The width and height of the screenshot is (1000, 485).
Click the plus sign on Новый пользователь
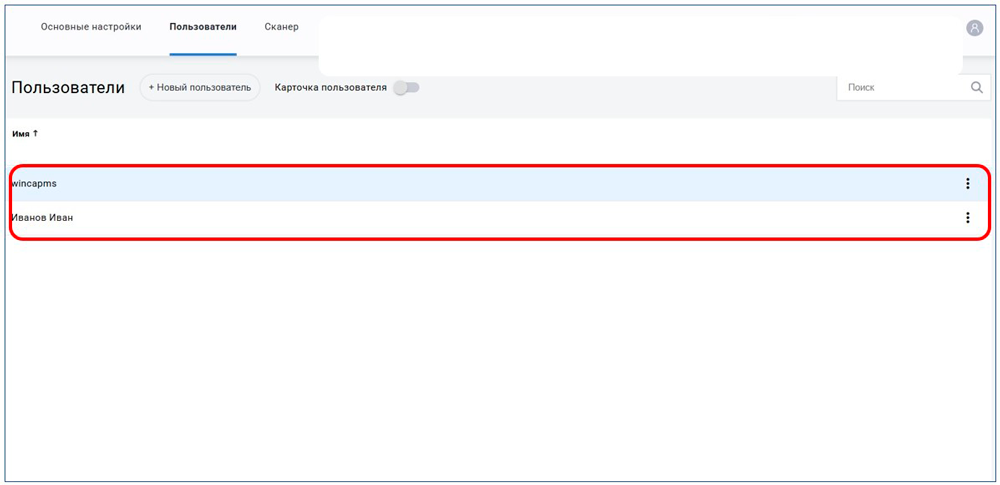click(x=152, y=88)
